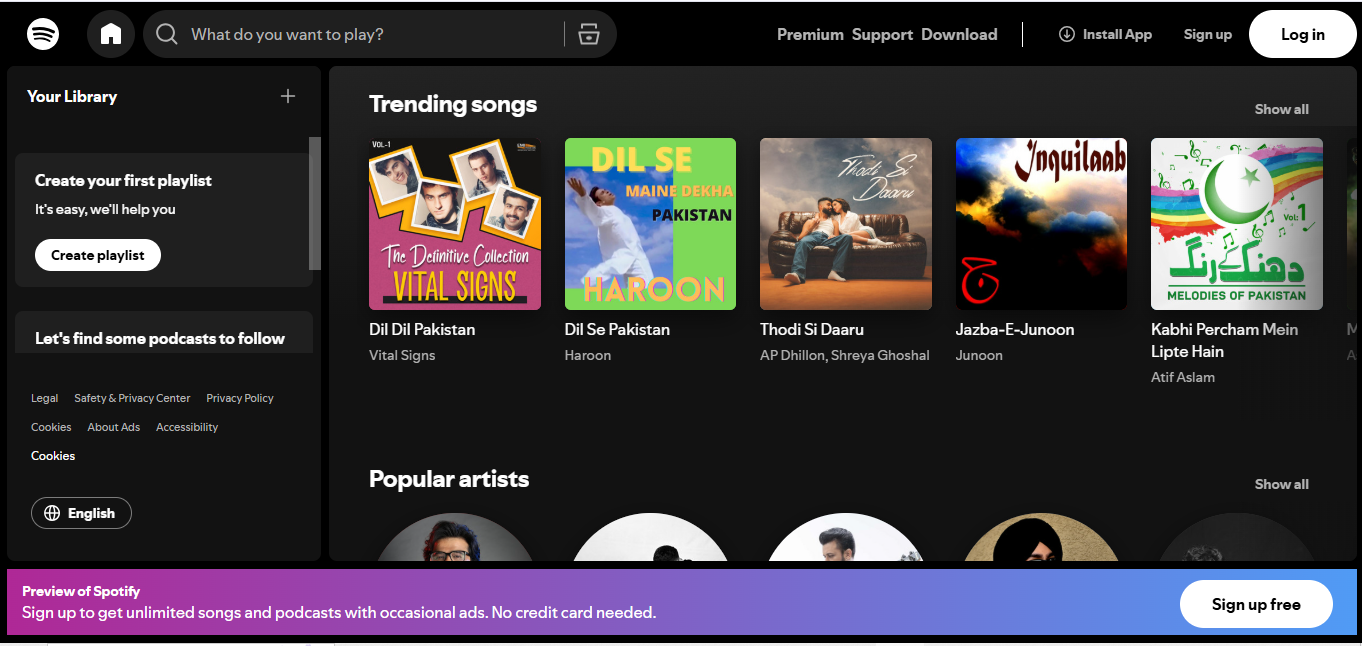
Task: Click the Your Library heading
Action: (72, 96)
